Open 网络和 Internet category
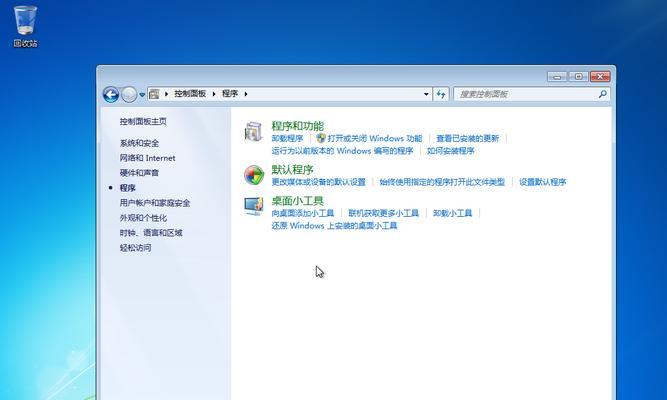 (147, 158)
